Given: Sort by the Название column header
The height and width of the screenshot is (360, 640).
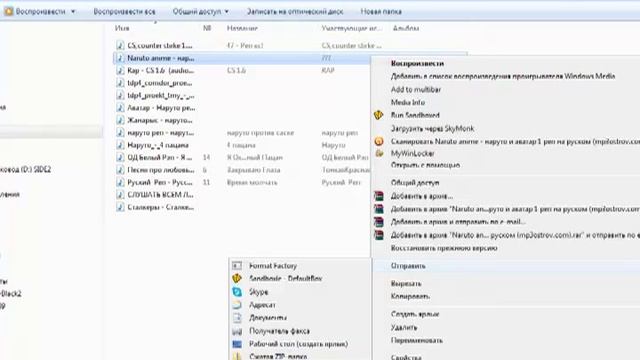Looking at the screenshot, I should (242, 28).
